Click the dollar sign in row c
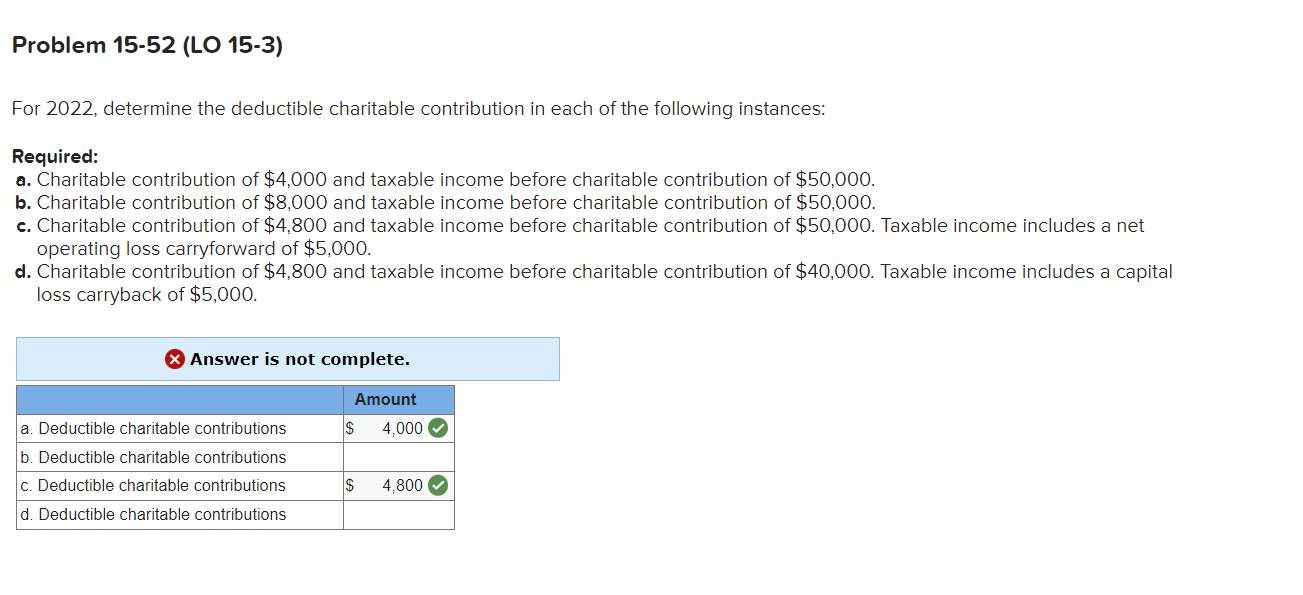This screenshot has width=1303, height=595. 349,486
